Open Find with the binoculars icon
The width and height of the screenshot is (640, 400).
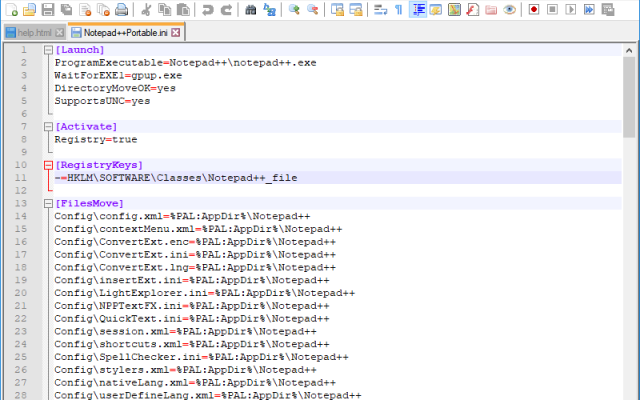[x=251, y=9]
